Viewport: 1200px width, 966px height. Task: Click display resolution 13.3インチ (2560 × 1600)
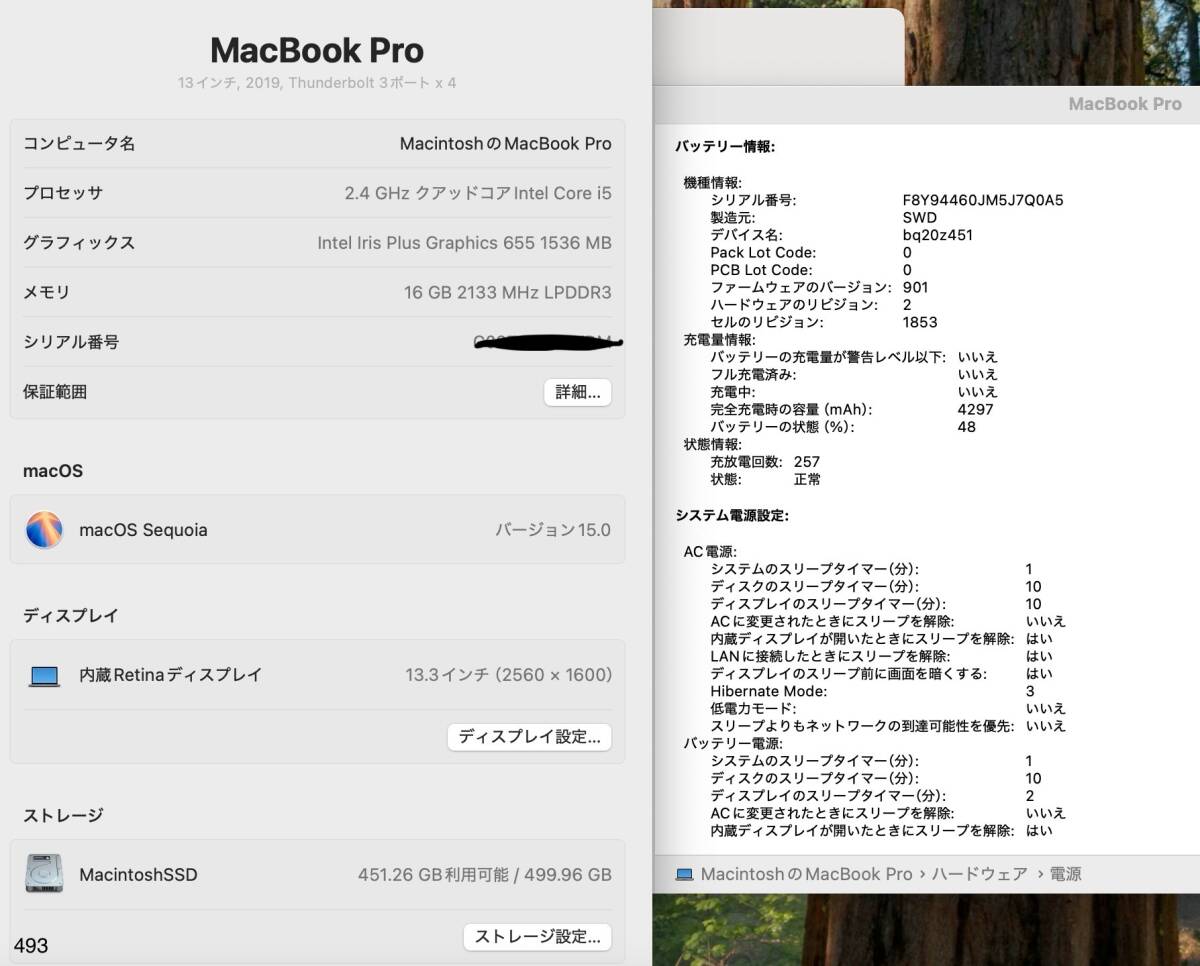click(508, 675)
